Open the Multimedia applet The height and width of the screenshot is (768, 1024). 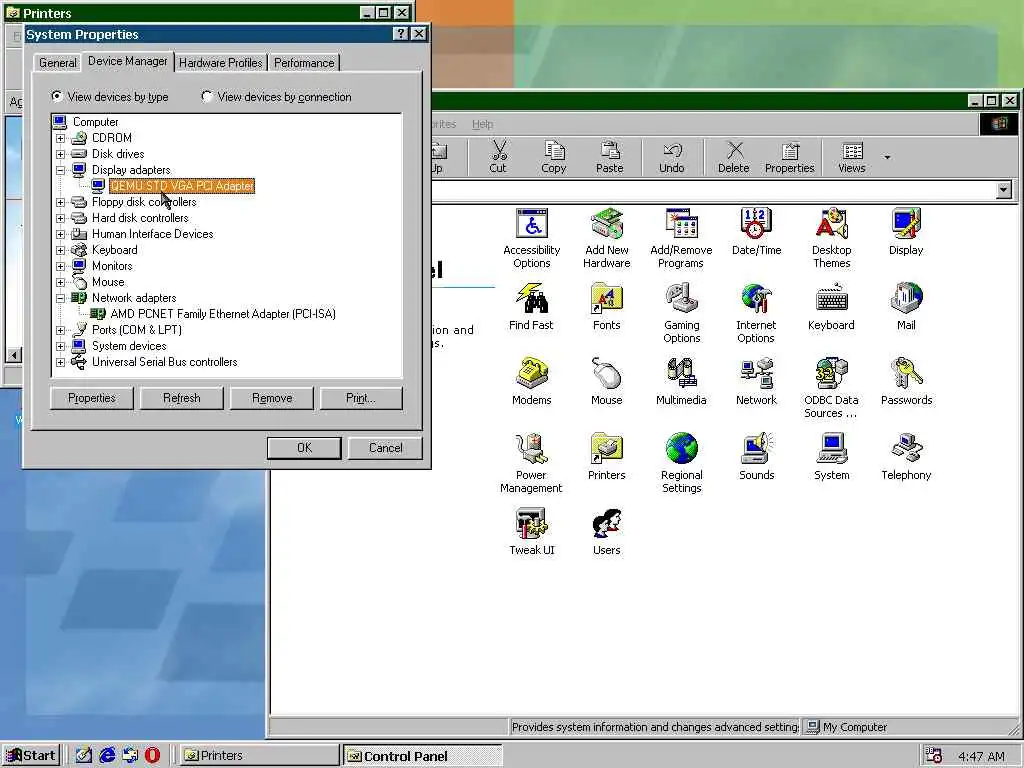coord(681,382)
